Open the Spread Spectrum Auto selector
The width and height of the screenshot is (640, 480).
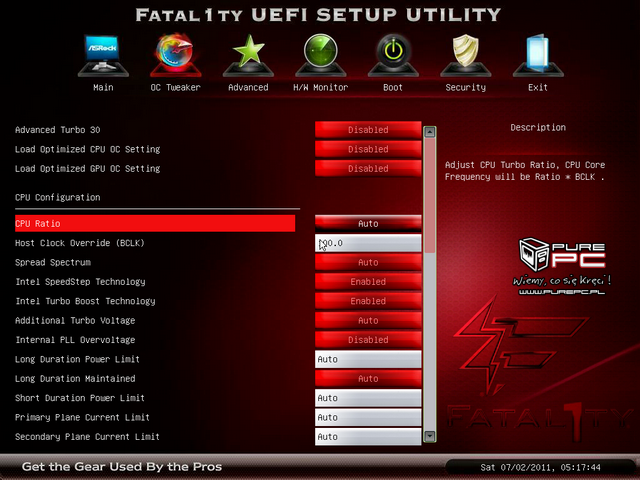tap(368, 262)
